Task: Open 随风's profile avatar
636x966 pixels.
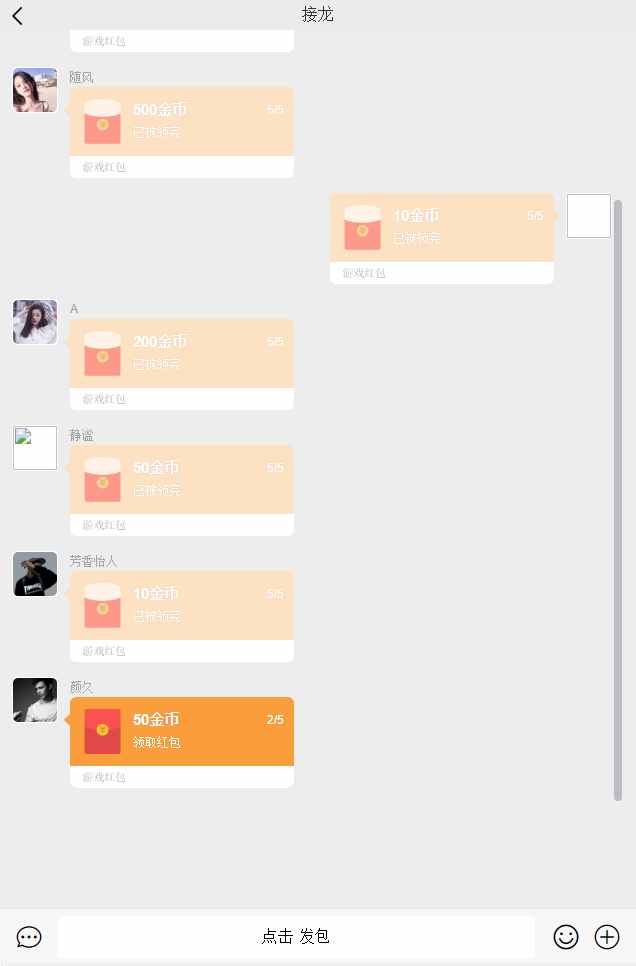Action: [35, 91]
